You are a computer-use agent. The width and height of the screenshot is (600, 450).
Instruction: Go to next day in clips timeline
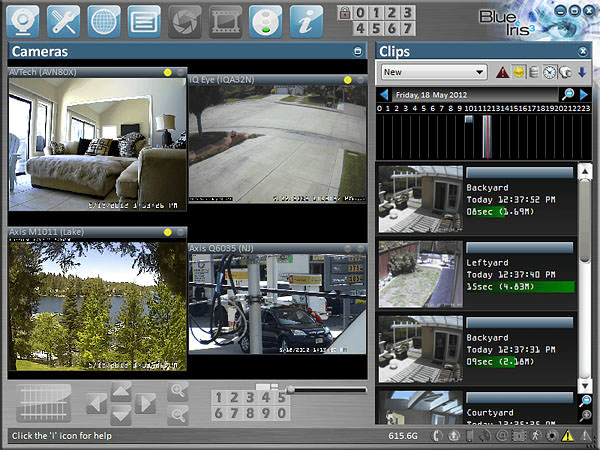coord(584,94)
